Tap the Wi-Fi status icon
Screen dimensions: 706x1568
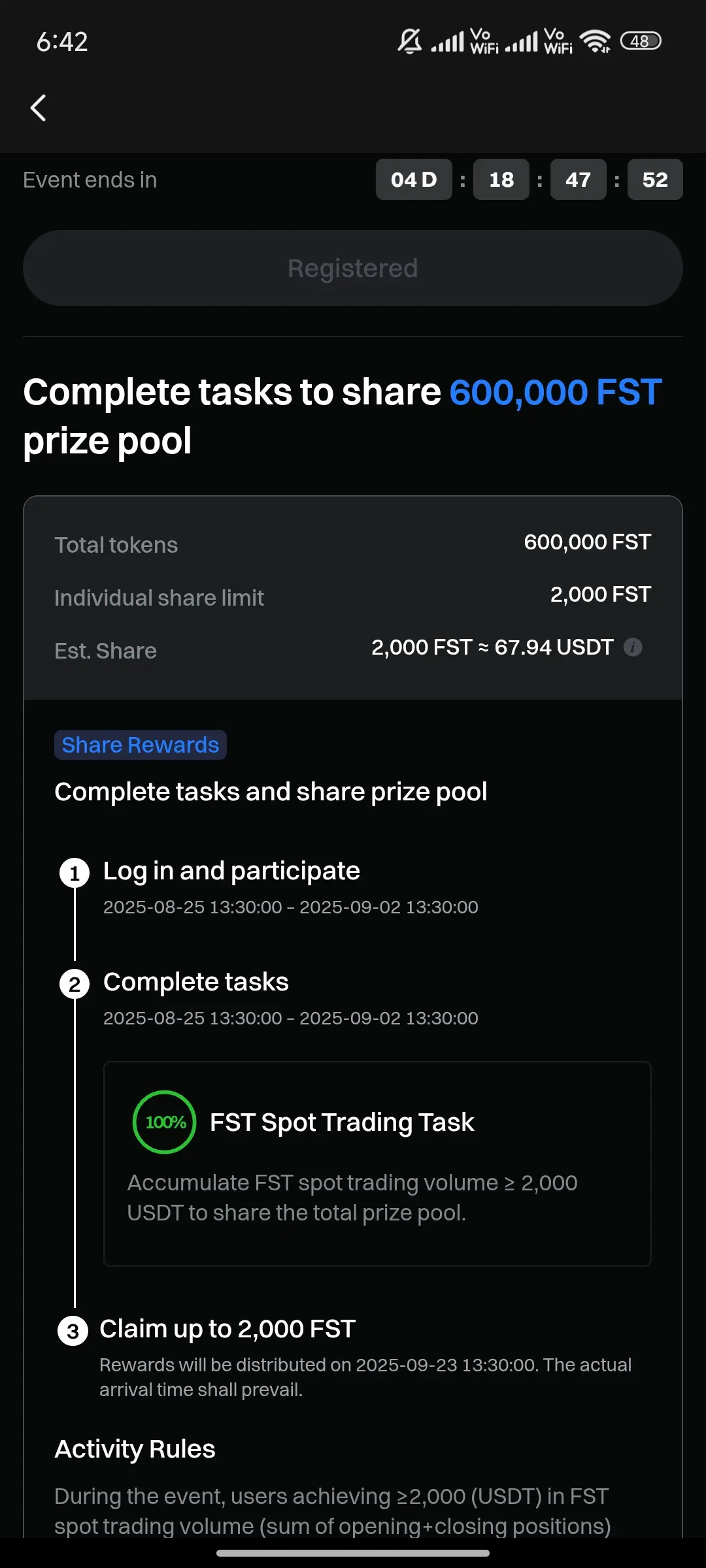pos(596,41)
